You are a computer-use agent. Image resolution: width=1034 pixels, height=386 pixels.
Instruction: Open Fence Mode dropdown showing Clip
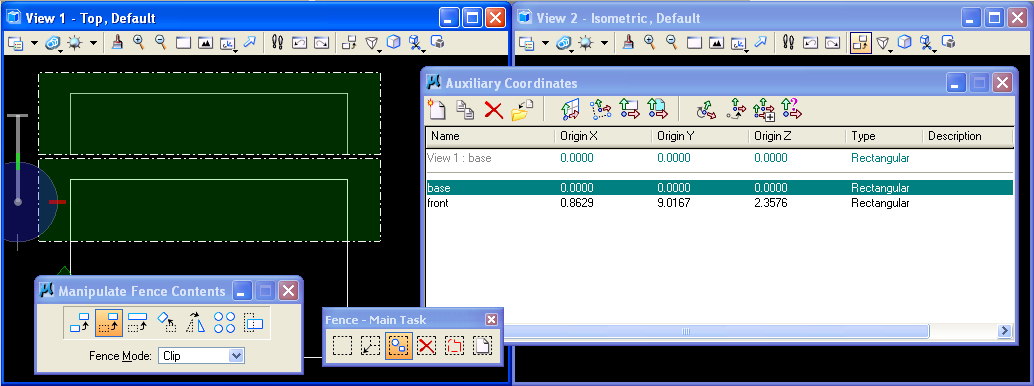(200, 356)
